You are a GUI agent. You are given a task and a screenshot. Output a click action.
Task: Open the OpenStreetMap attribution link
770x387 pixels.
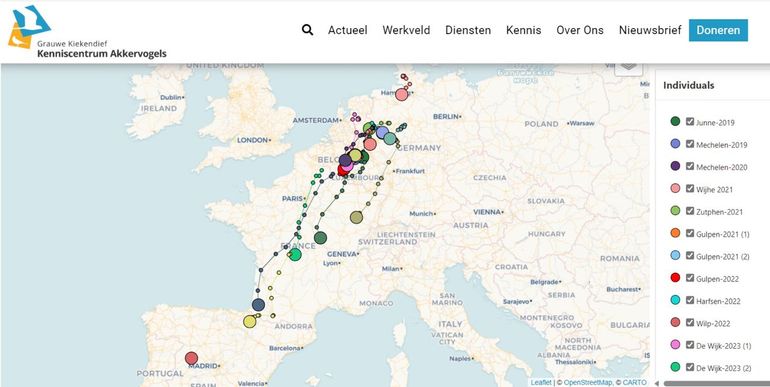(x=587, y=383)
